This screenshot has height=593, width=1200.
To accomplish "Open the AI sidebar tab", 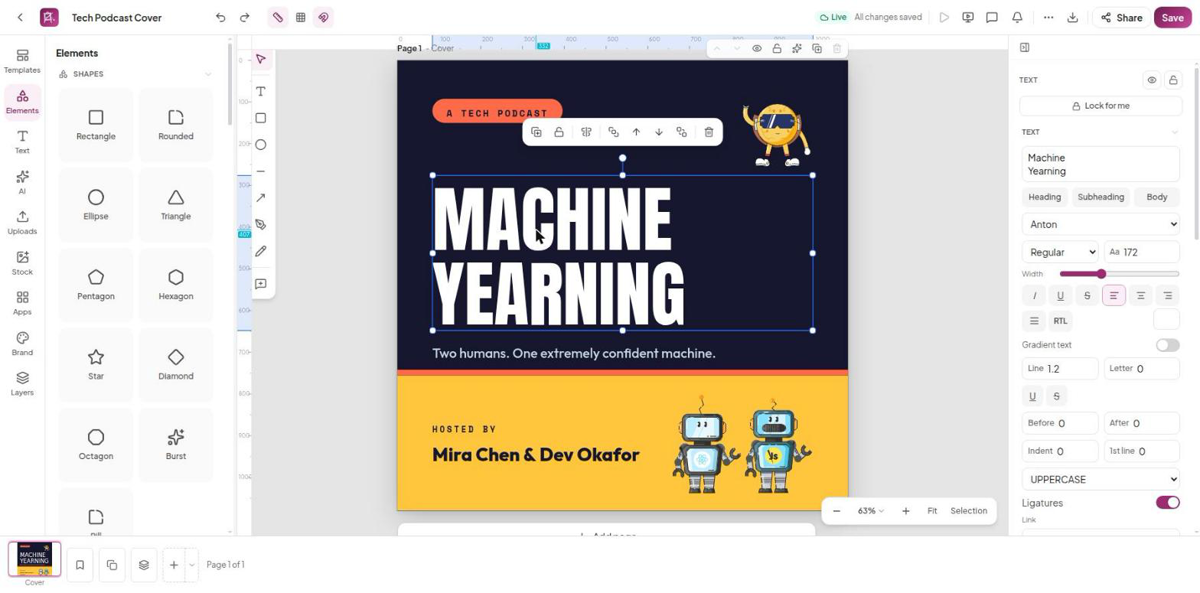I will click(22, 182).
